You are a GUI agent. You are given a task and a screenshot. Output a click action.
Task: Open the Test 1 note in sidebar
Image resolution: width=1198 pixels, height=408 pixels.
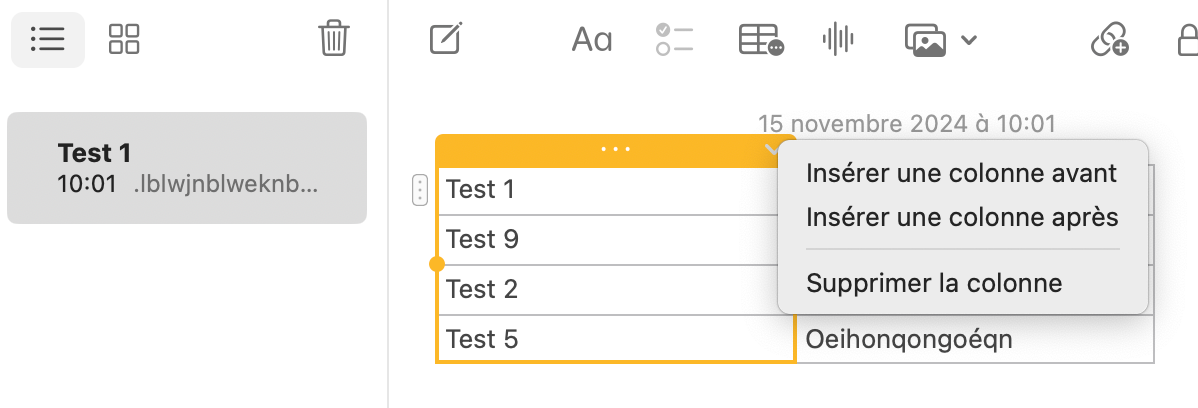[x=187, y=168]
